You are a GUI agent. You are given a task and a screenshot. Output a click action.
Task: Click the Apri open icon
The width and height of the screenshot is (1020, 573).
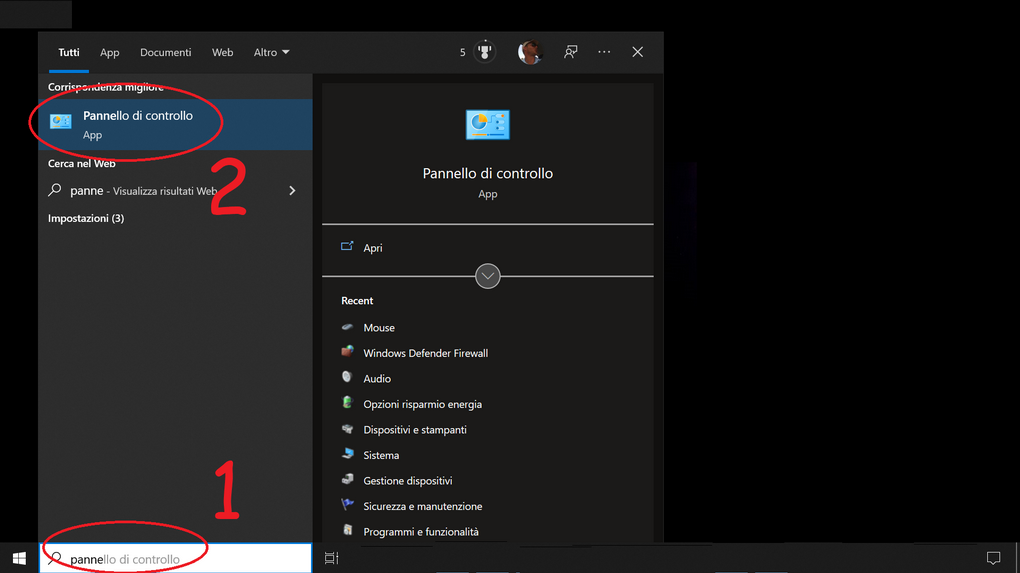(347, 247)
